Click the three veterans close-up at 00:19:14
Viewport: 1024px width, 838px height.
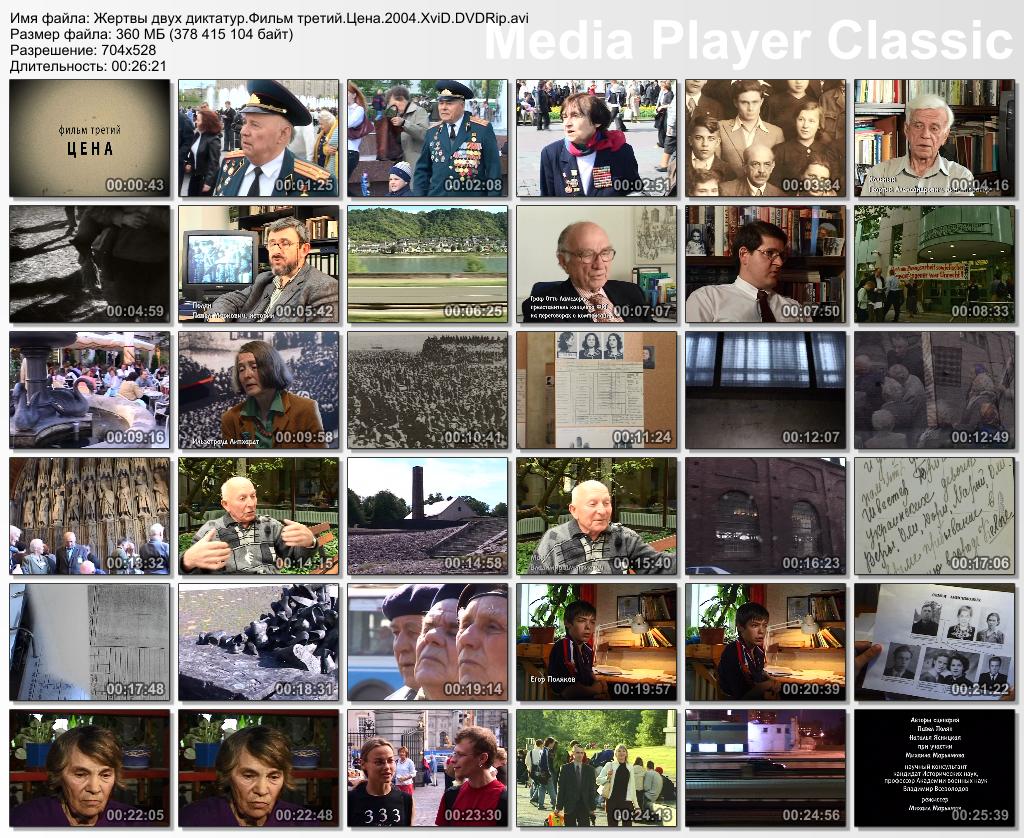tap(427, 642)
